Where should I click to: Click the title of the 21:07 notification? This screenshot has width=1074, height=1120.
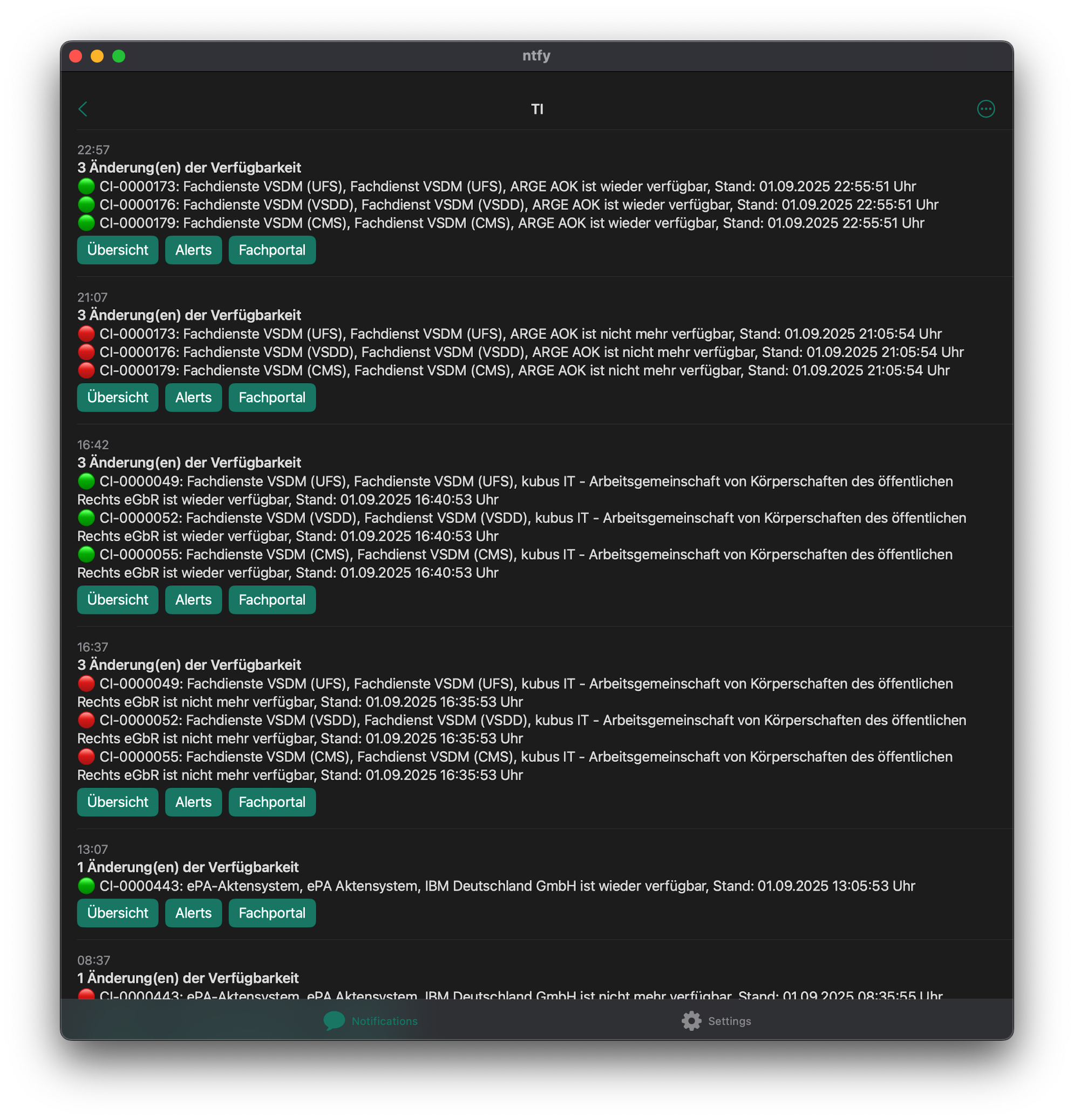pyautogui.click(x=188, y=315)
